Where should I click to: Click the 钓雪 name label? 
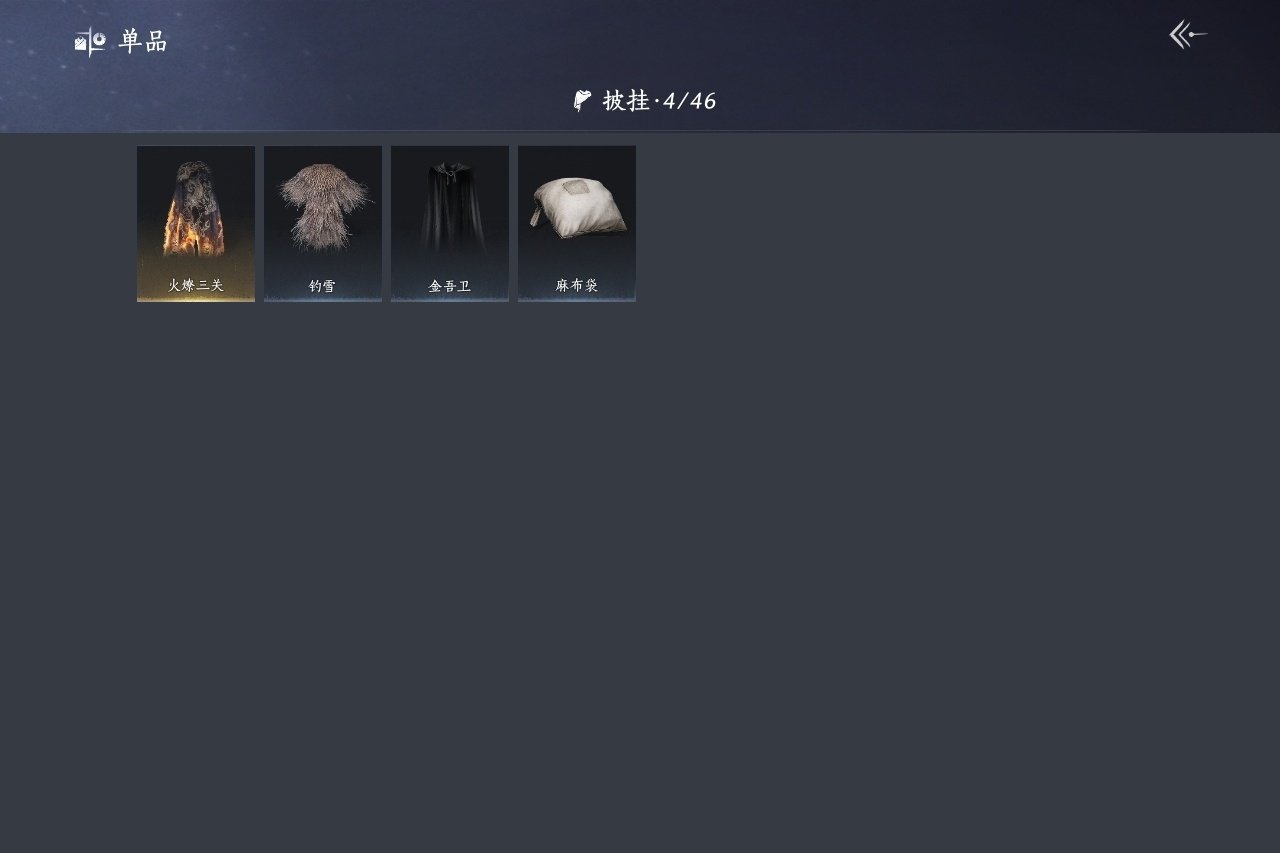[322, 286]
